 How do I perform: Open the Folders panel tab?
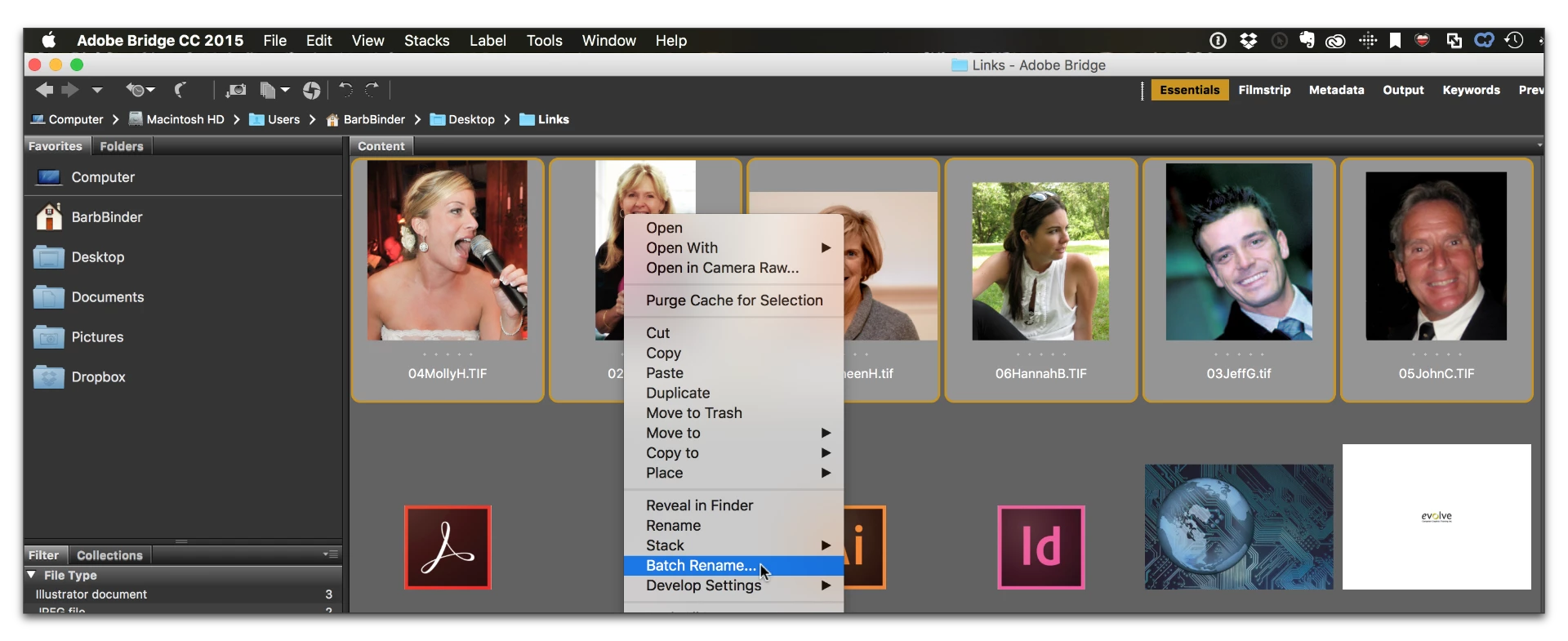tap(122, 146)
